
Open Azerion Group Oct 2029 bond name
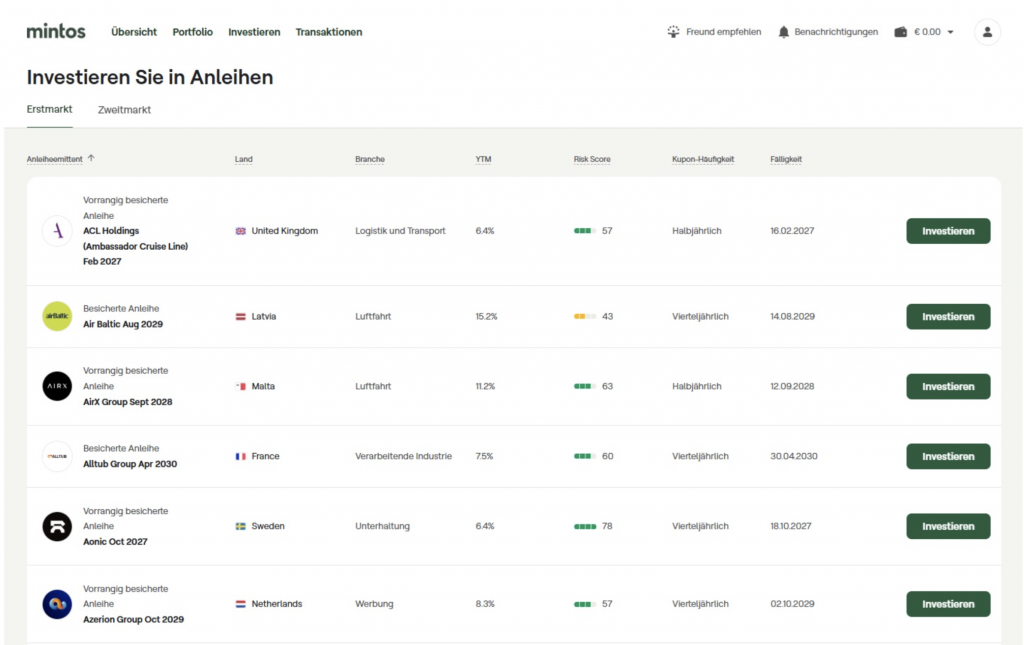coord(133,619)
